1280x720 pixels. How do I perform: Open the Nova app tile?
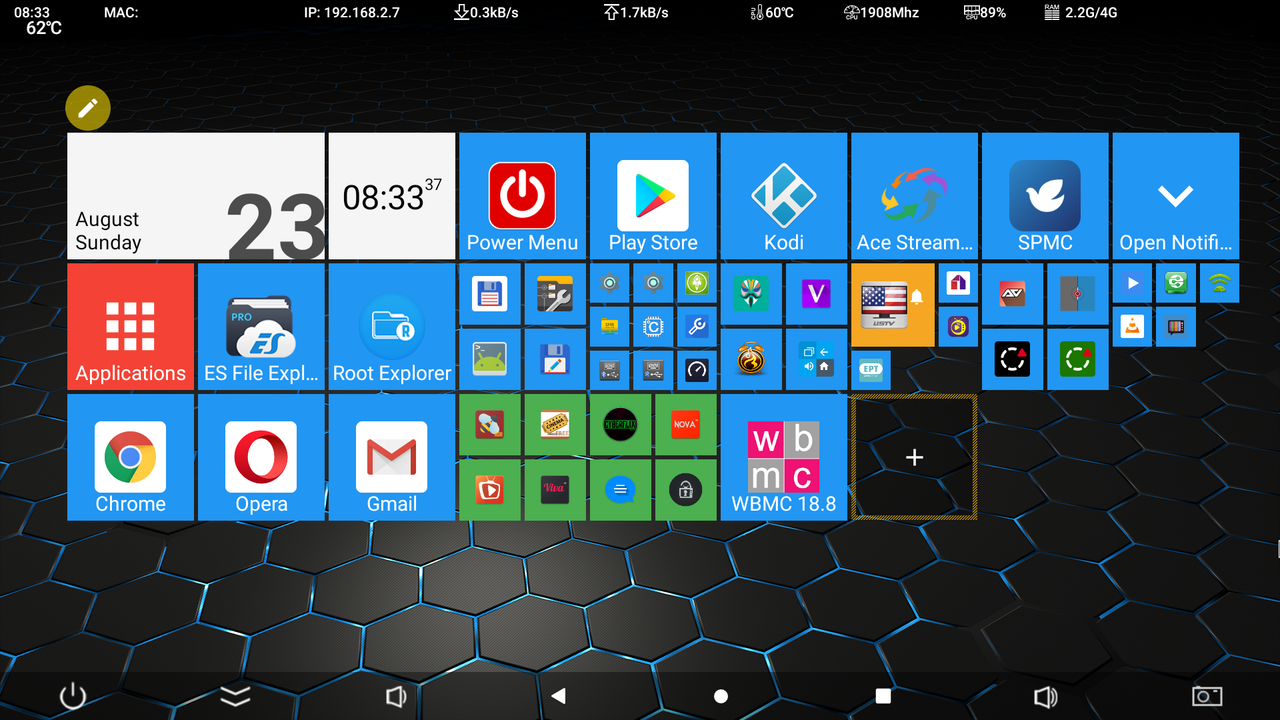(685, 425)
